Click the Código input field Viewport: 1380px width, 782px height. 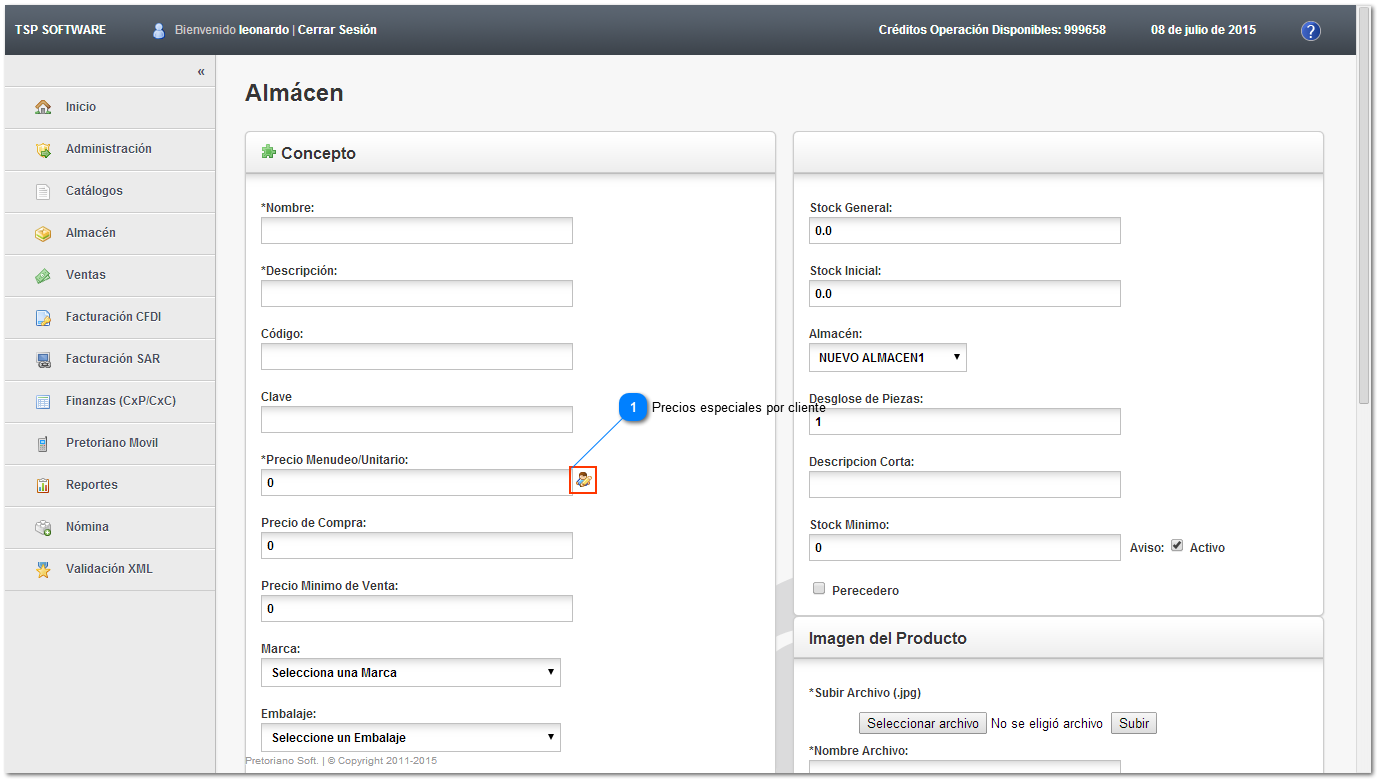click(x=417, y=357)
